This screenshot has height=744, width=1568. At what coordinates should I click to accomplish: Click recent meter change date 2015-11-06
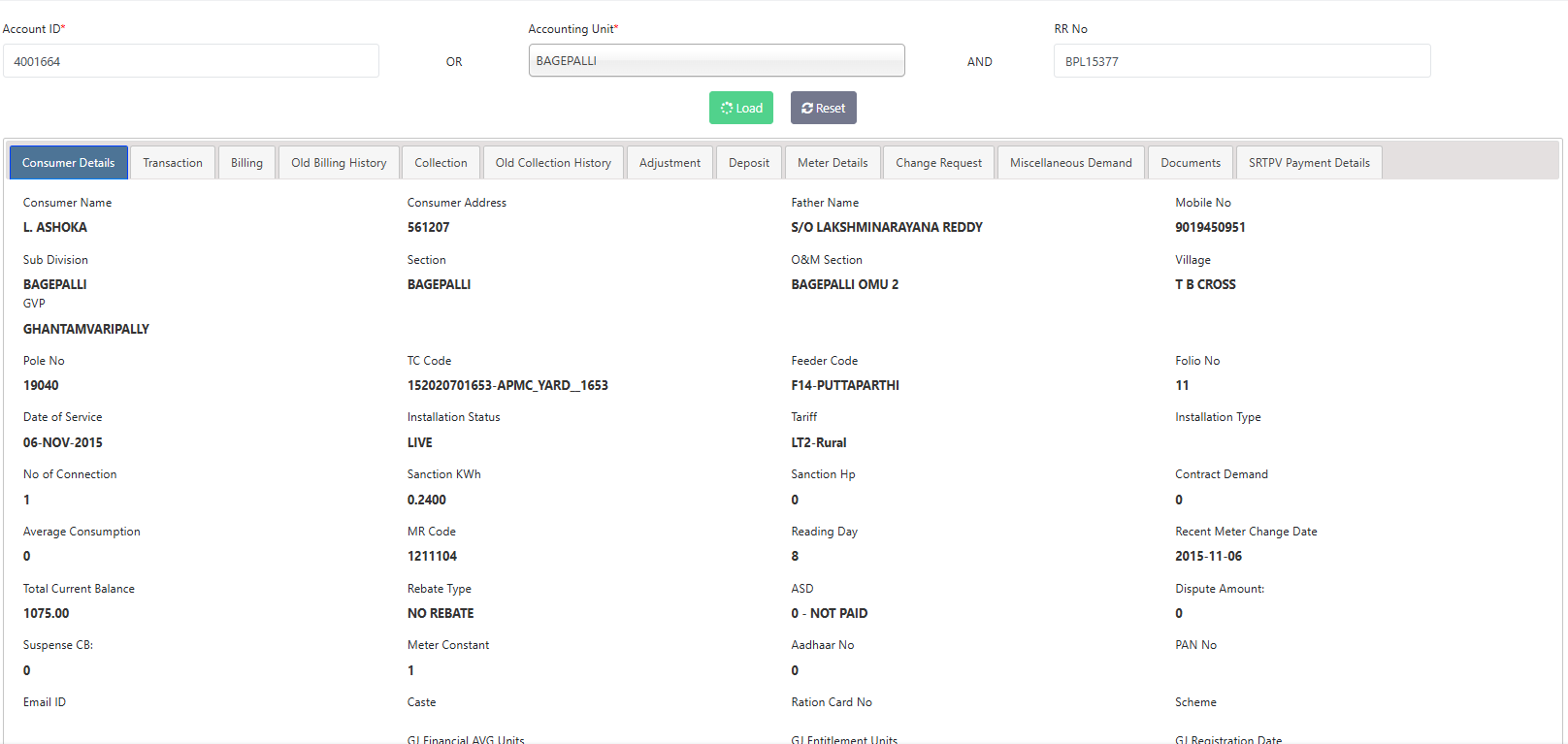coord(1208,556)
